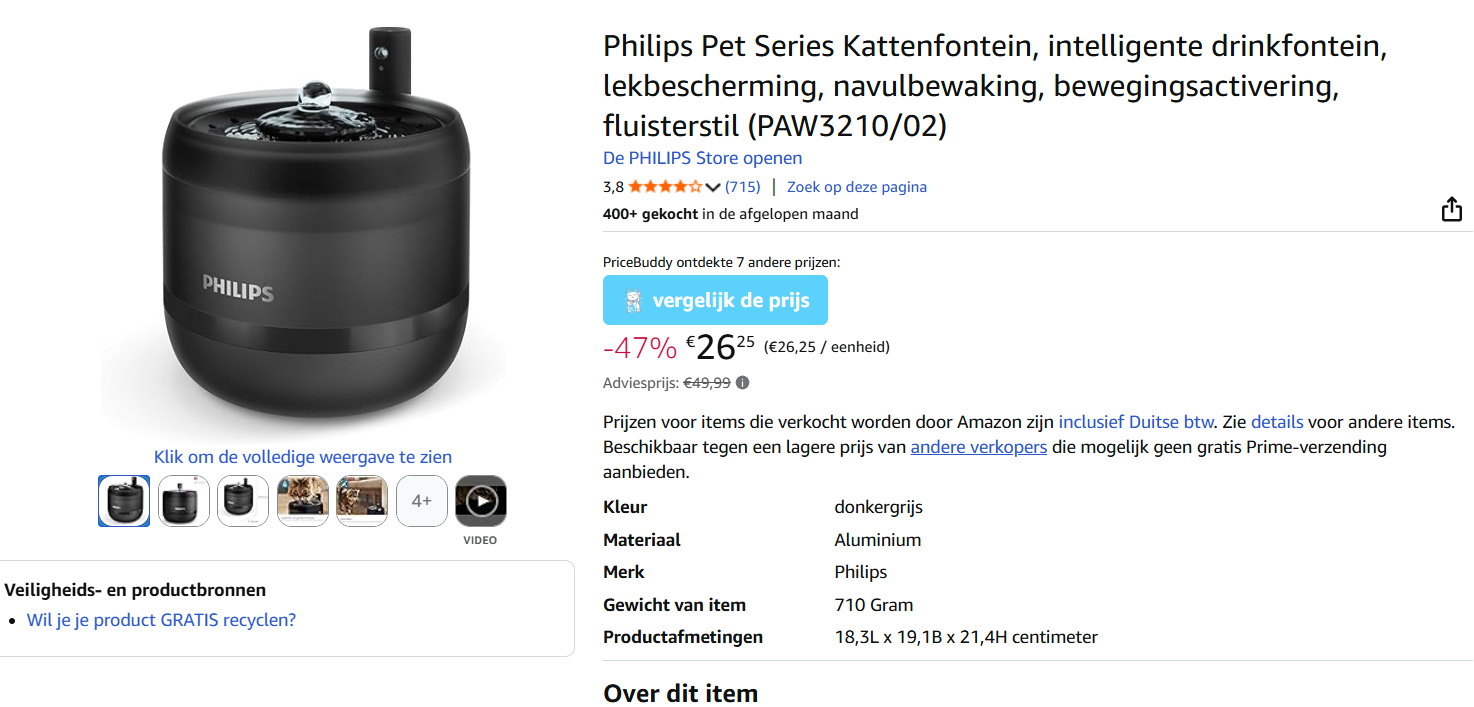Click the share icon
The image size is (1474, 707).
(1450, 209)
